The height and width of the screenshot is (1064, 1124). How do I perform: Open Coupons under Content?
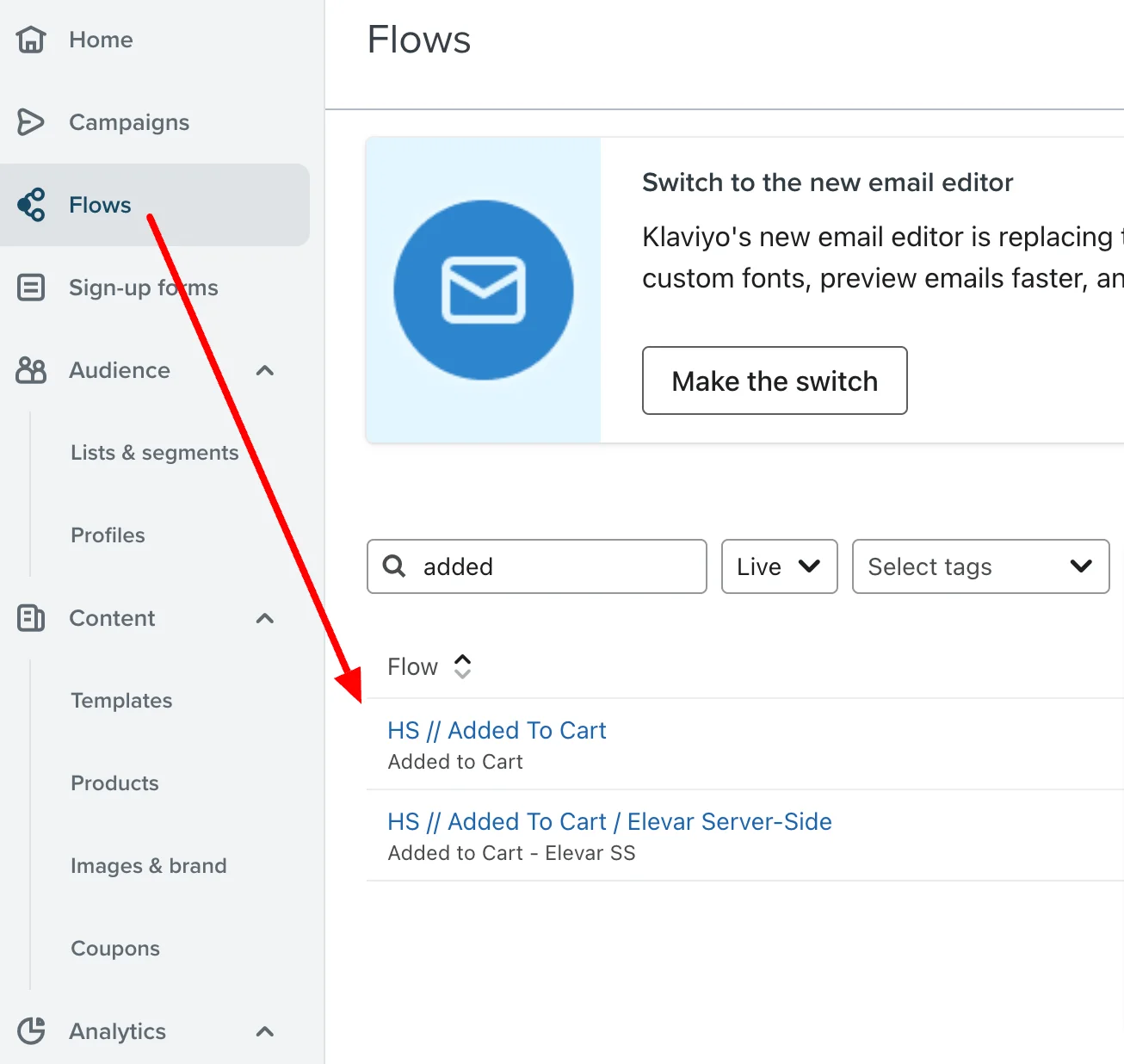[115, 949]
